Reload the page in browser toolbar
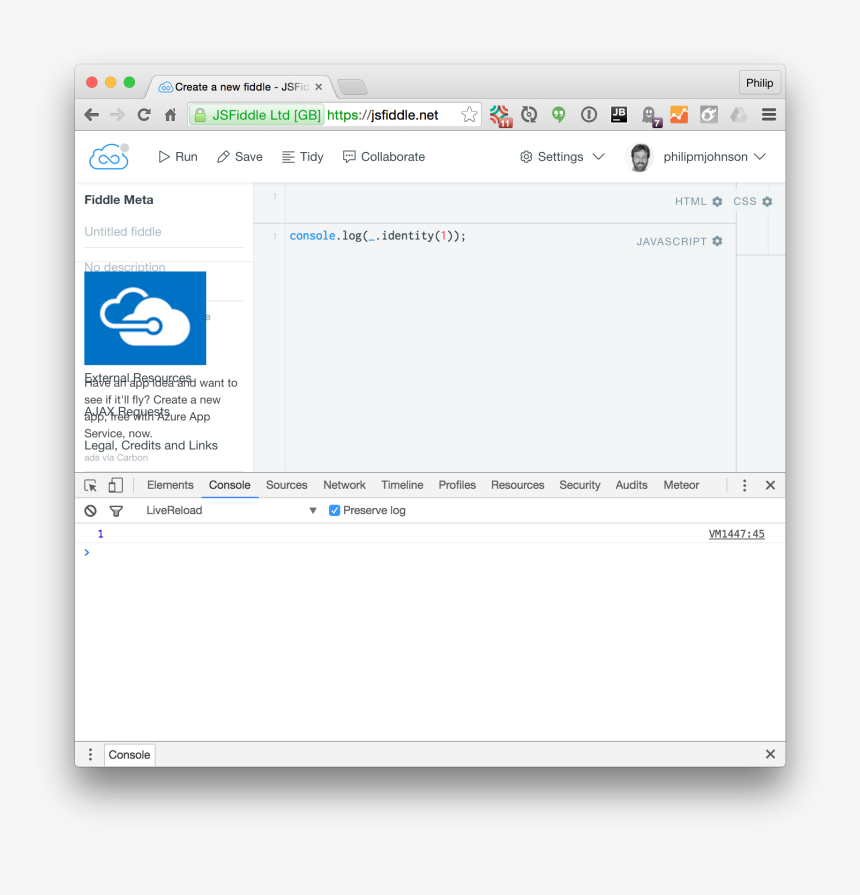 point(144,115)
